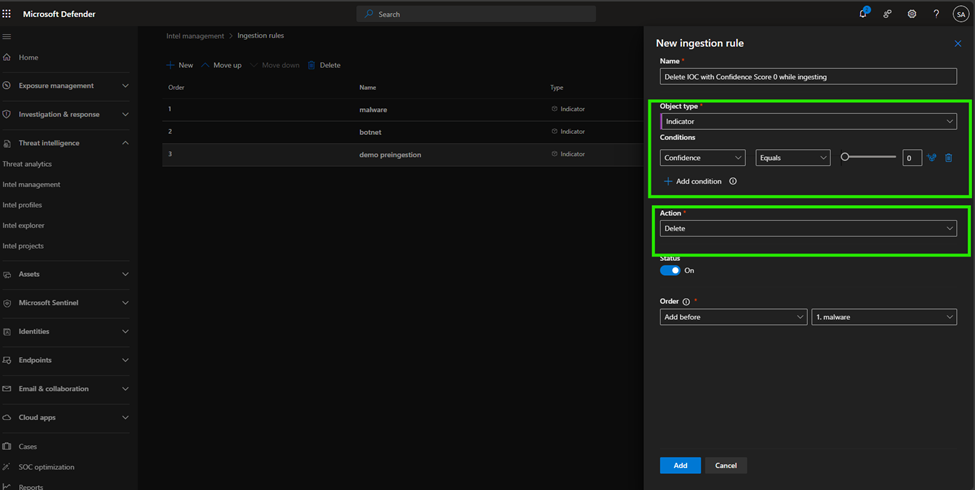The width and height of the screenshot is (975, 490).
Task: Click the Add condition info icon
Action: point(732,182)
